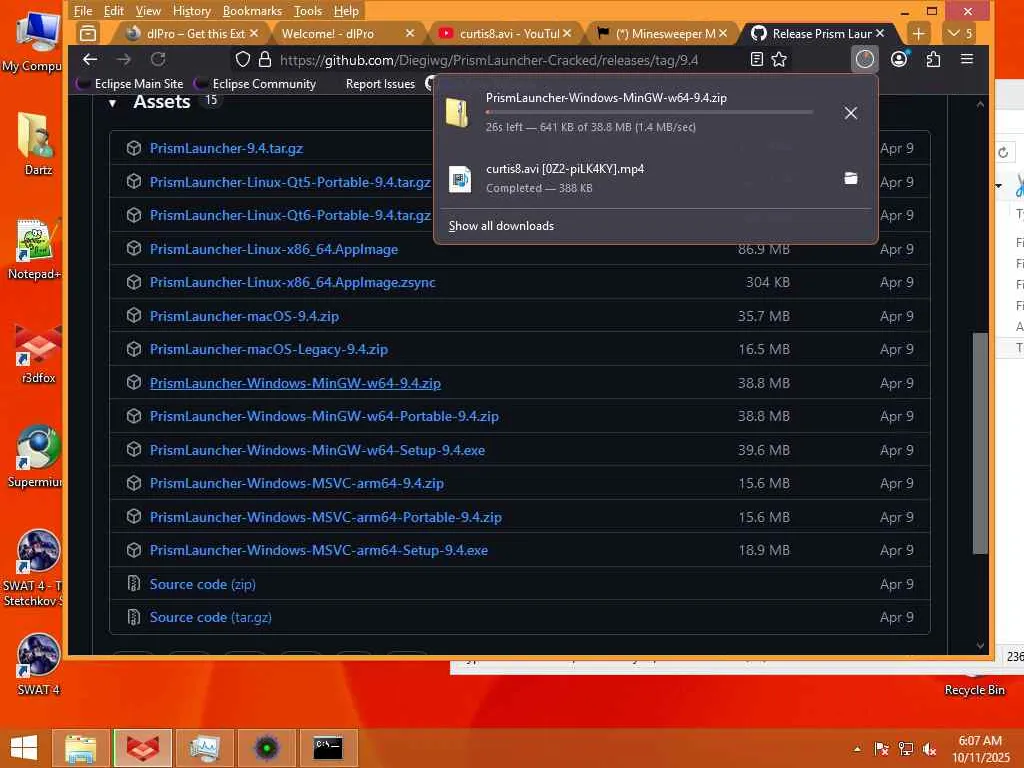Open Report Issues bookmark
The image size is (1024, 768).
380,84
